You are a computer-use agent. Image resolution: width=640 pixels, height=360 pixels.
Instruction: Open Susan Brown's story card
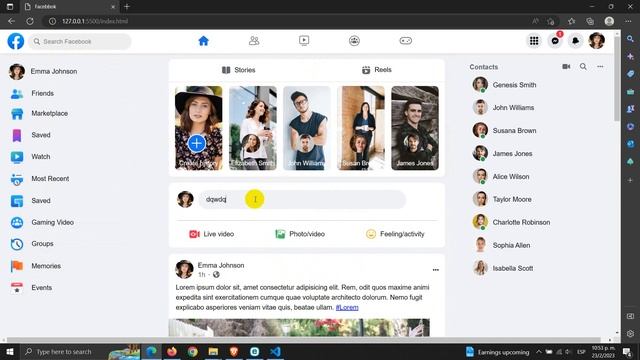click(361, 128)
